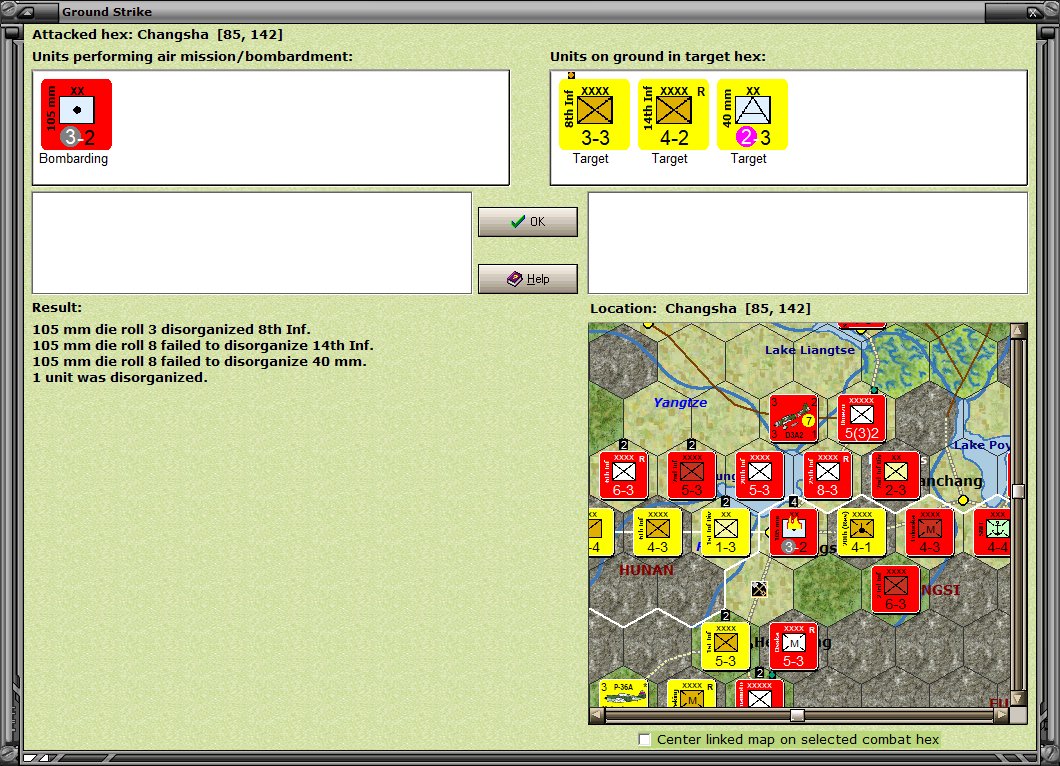Select the 8th Inf 3-3 target unit

[594, 114]
